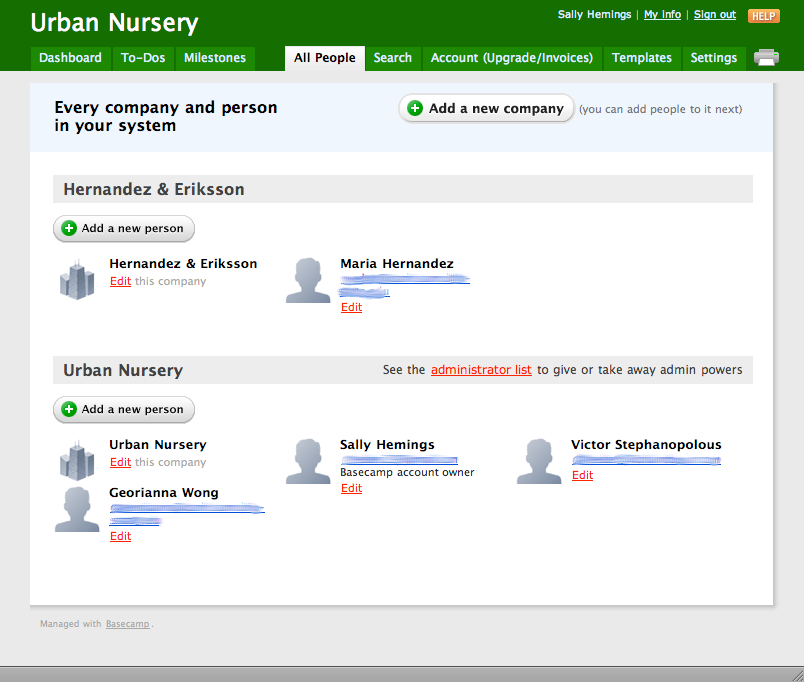
Task: Click Georianna Wong's blurred email link
Action: 187,514
